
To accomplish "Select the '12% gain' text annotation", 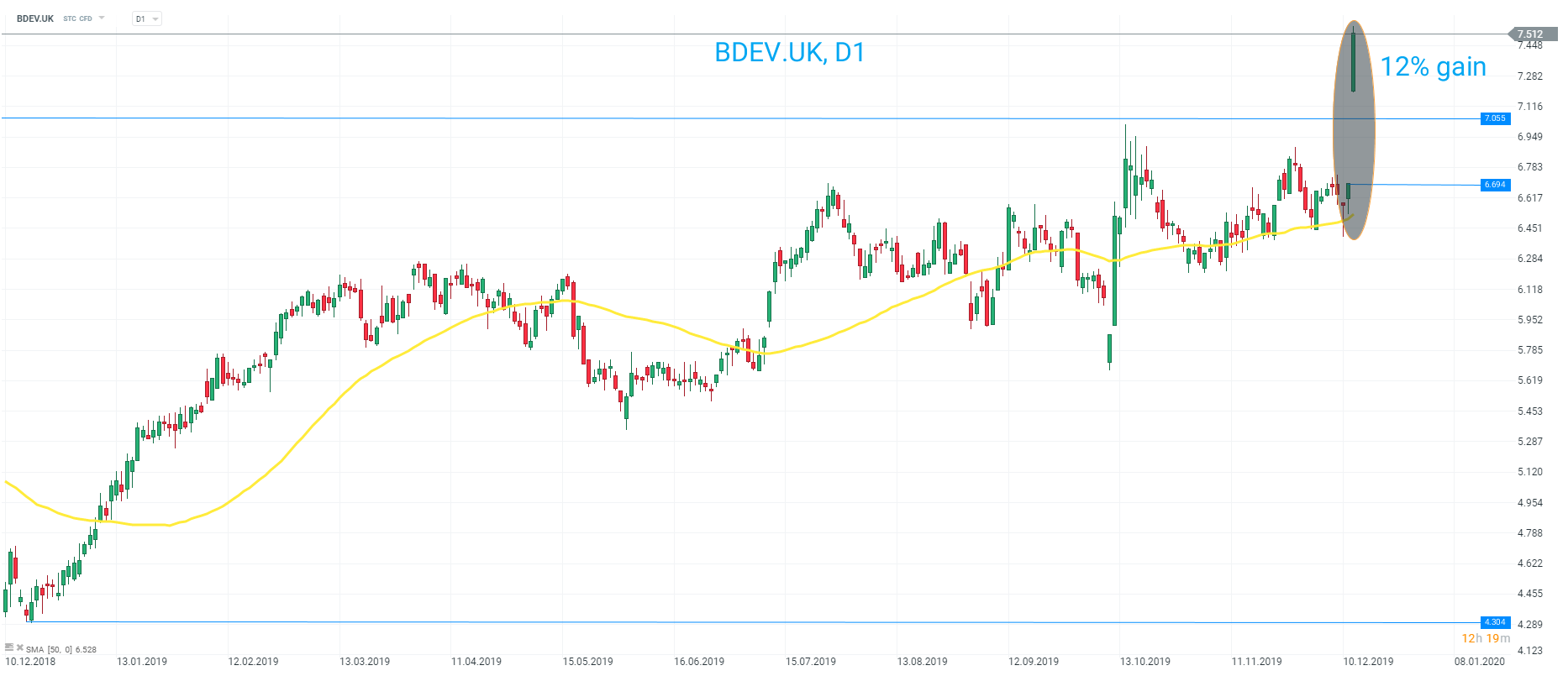I will pyautogui.click(x=1433, y=67).
